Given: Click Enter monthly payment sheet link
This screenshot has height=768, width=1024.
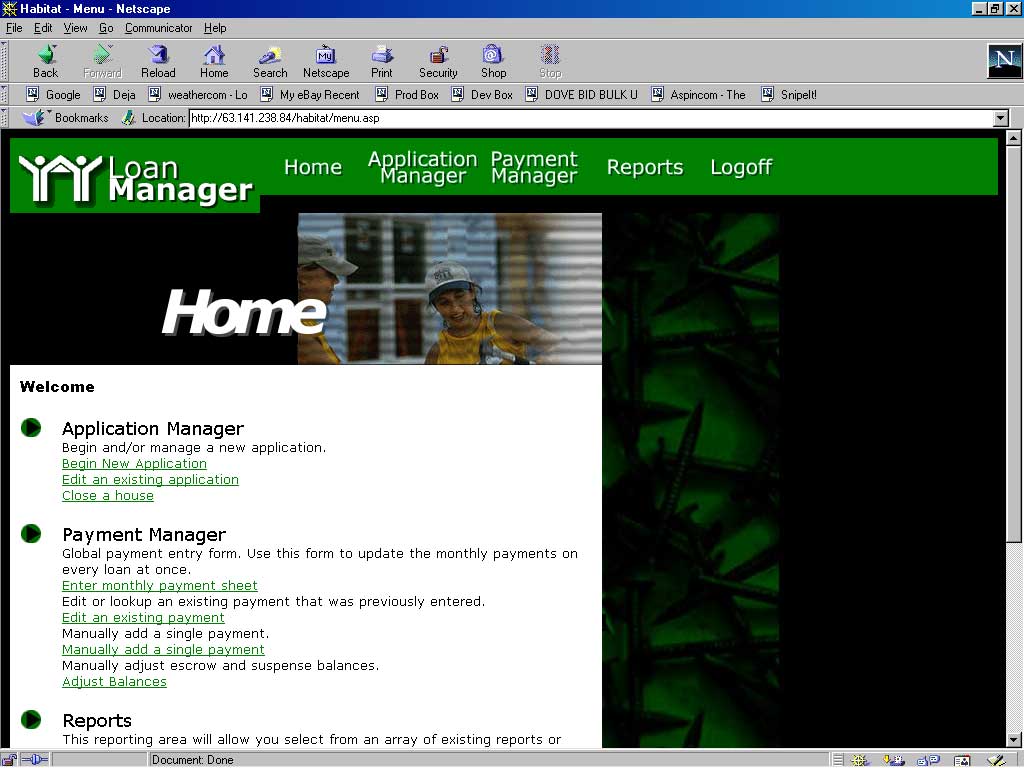Looking at the screenshot, I should pos(160,586).
